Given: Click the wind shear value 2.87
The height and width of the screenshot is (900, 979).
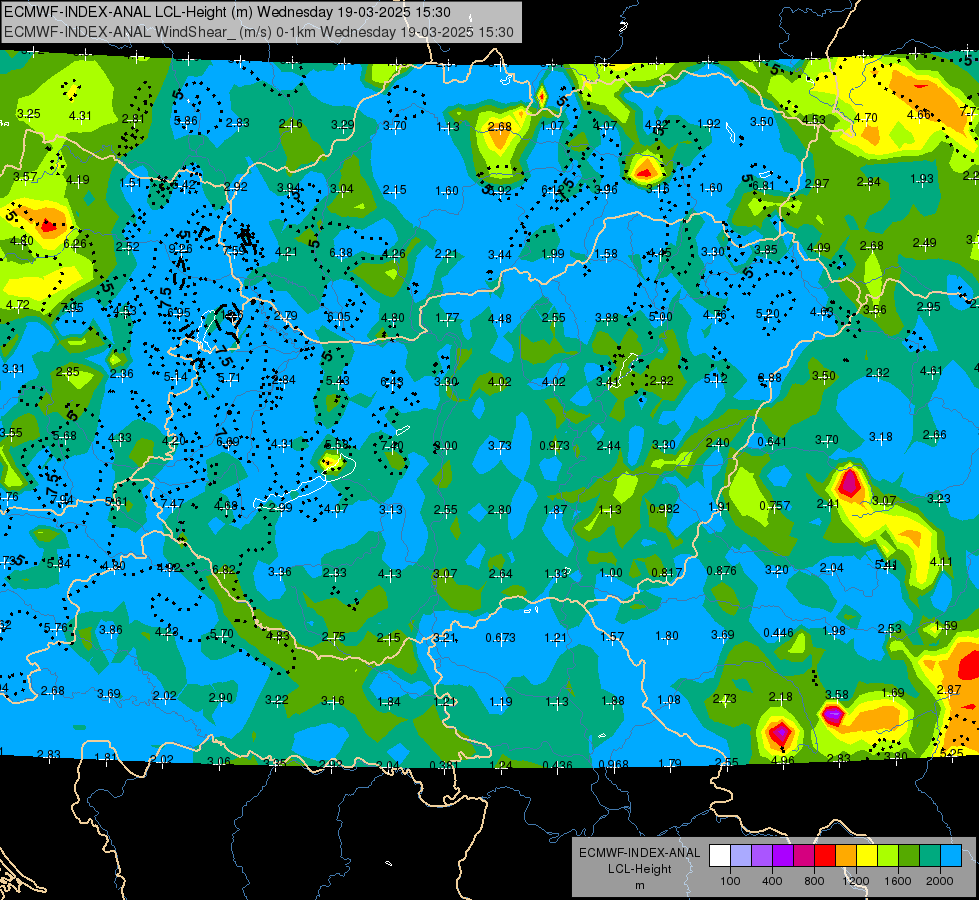Looking at the screenshot, I should click(x=948, y=690).
